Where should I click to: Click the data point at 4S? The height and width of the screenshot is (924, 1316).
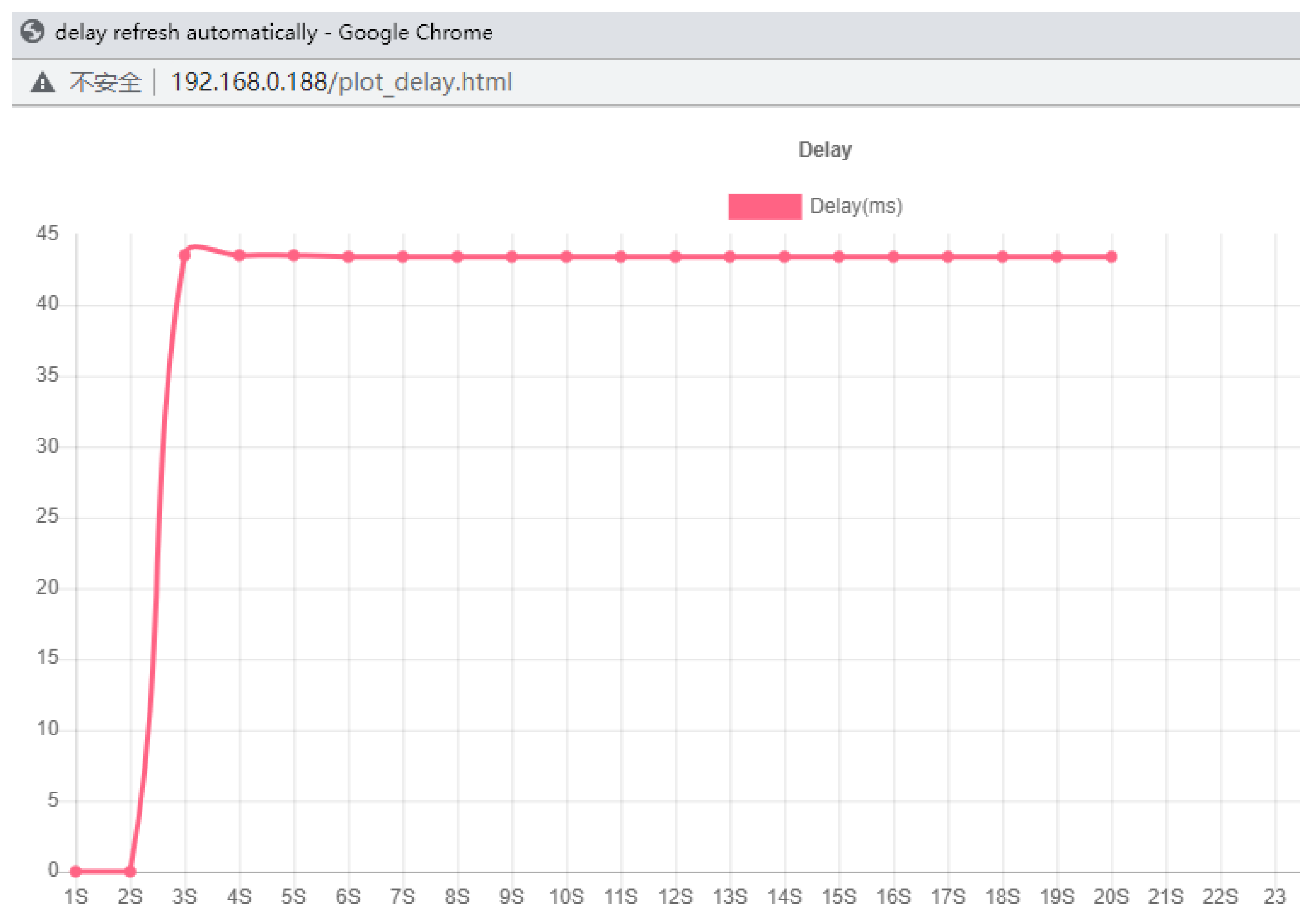[239, 255]
